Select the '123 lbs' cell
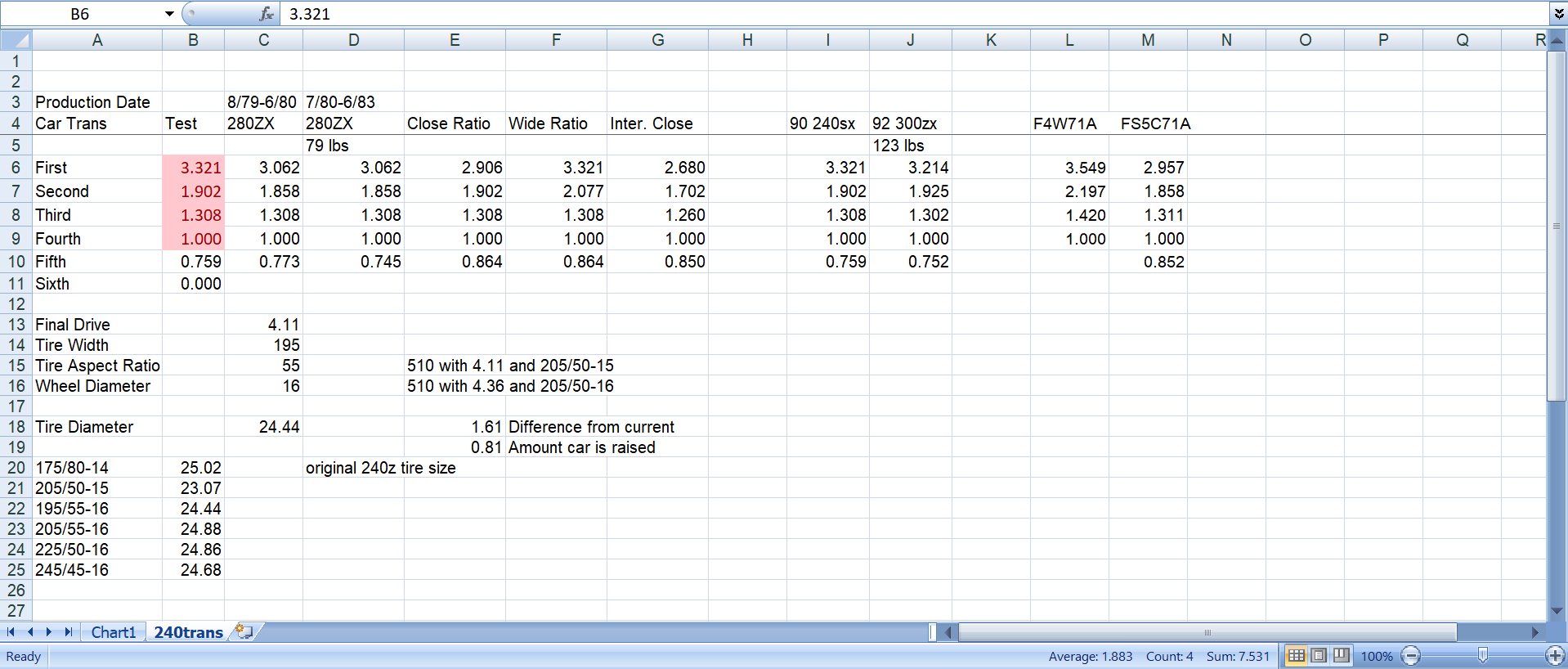The image size is (1568, 669). 910,146
